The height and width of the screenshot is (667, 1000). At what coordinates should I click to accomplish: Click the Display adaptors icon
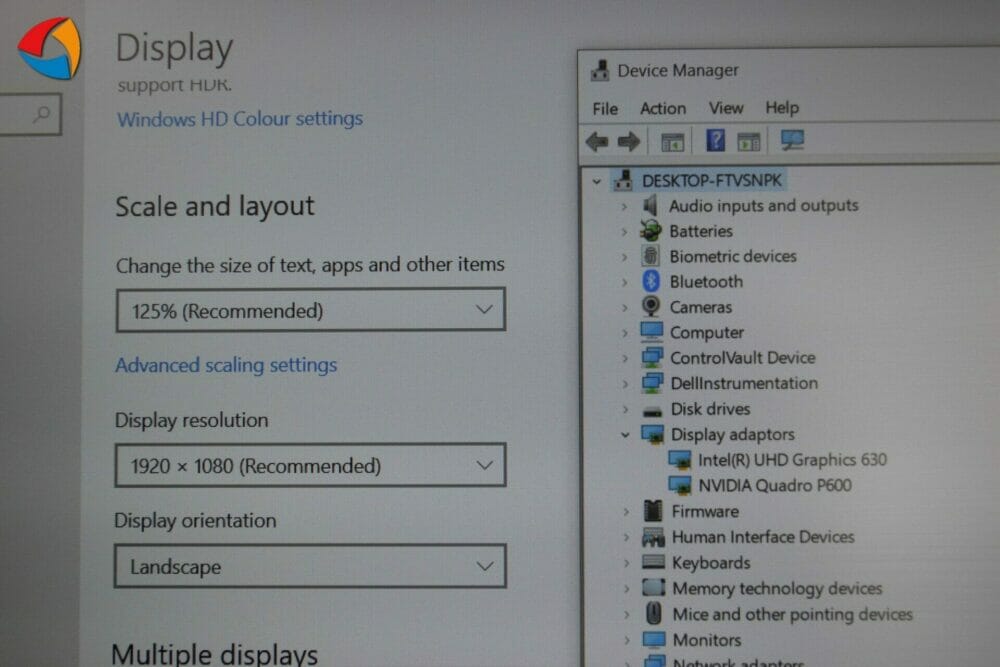[652, 434]
